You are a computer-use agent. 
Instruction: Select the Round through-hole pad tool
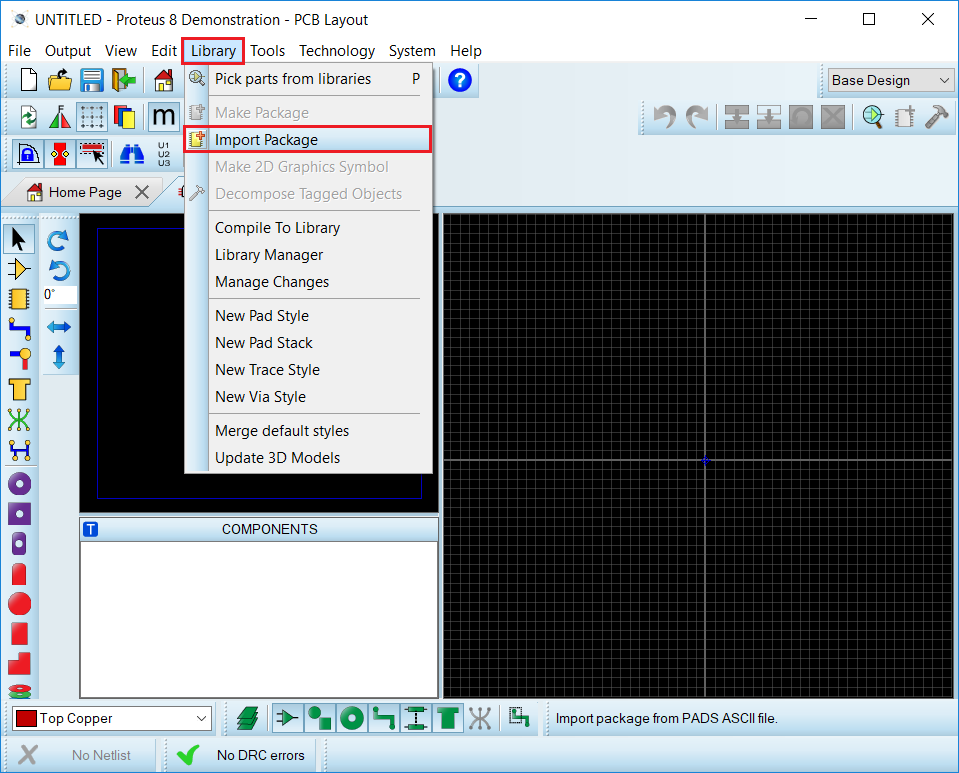(x=19, y=484)
